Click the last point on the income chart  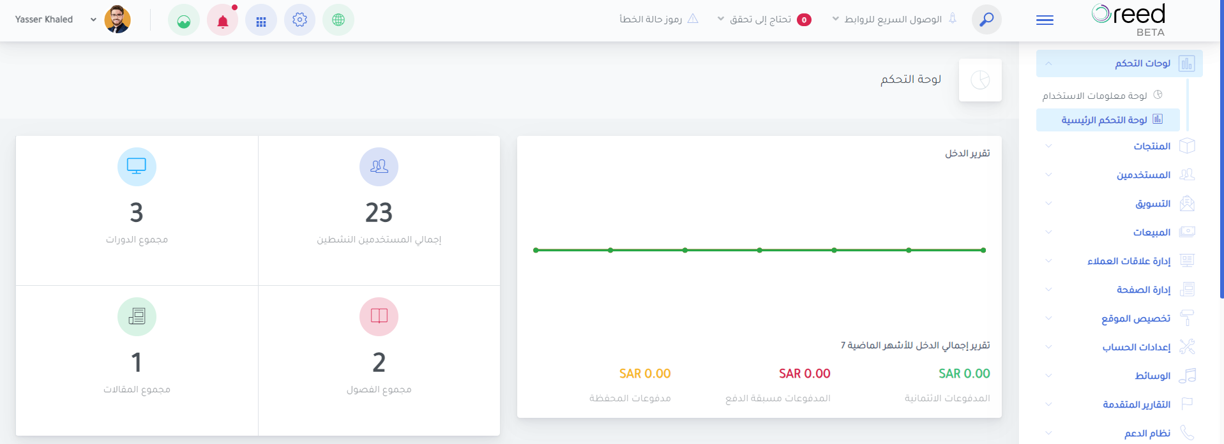984,250
